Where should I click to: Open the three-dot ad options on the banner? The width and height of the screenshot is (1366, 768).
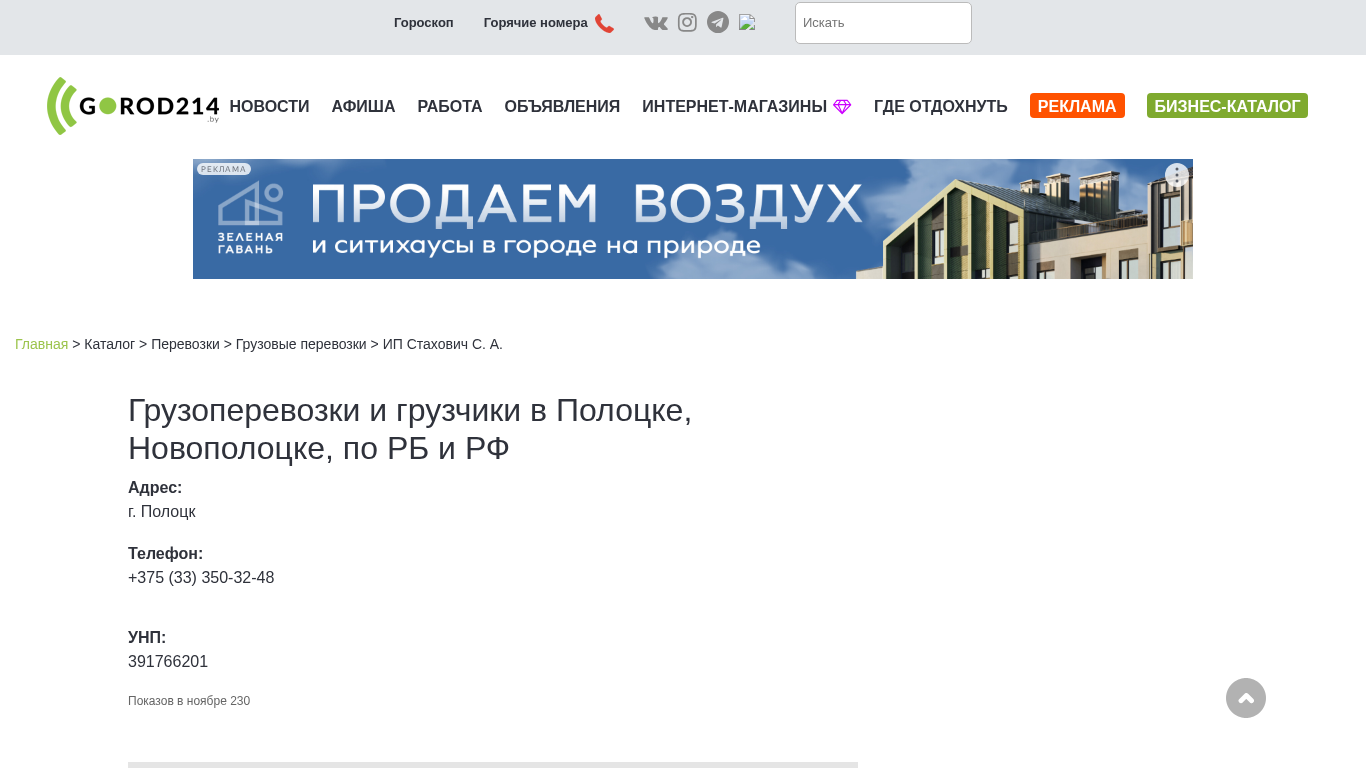[x=1177, y=175]
